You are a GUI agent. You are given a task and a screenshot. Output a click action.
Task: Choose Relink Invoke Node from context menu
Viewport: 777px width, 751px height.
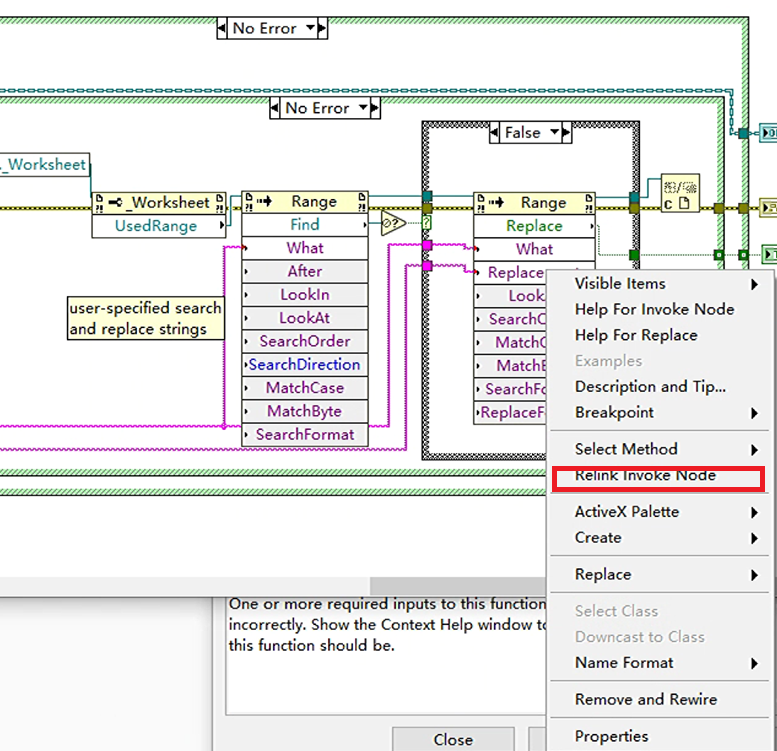pos(645,476)
